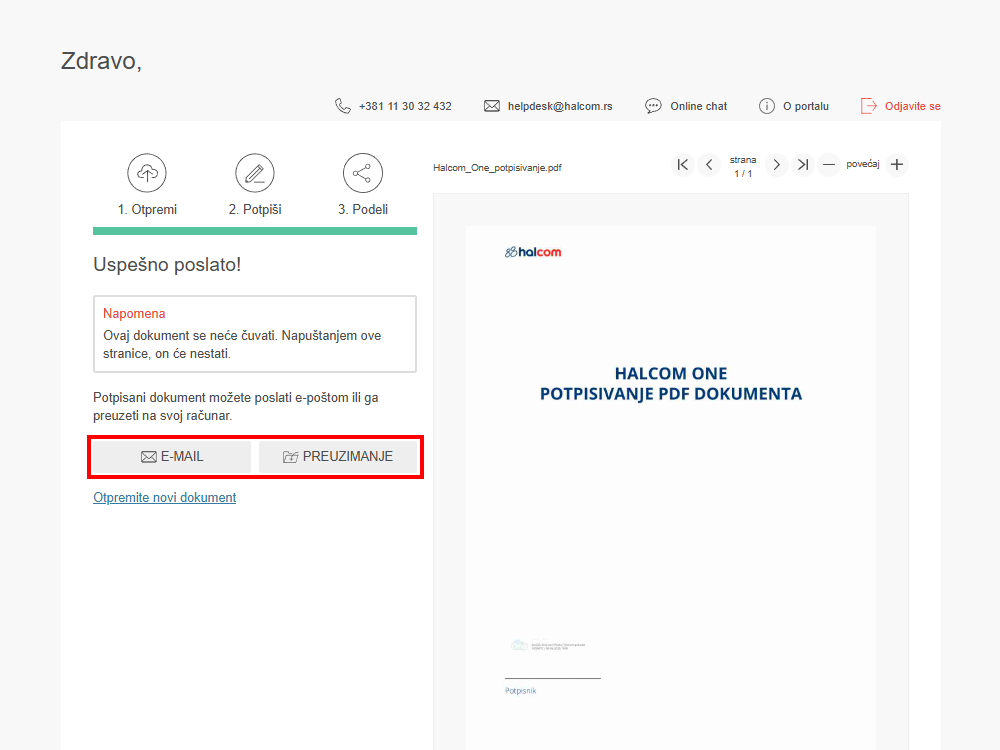Click the info icon beside O portalu
Screen dimensions: 1000x750
pyautogui.click(x=767, y=106)
